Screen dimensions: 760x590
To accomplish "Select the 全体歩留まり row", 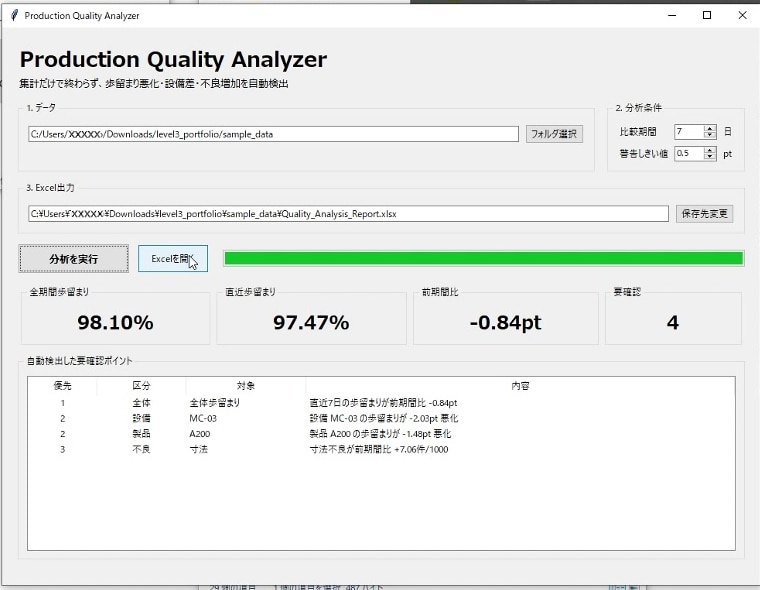I will (381, 403).
